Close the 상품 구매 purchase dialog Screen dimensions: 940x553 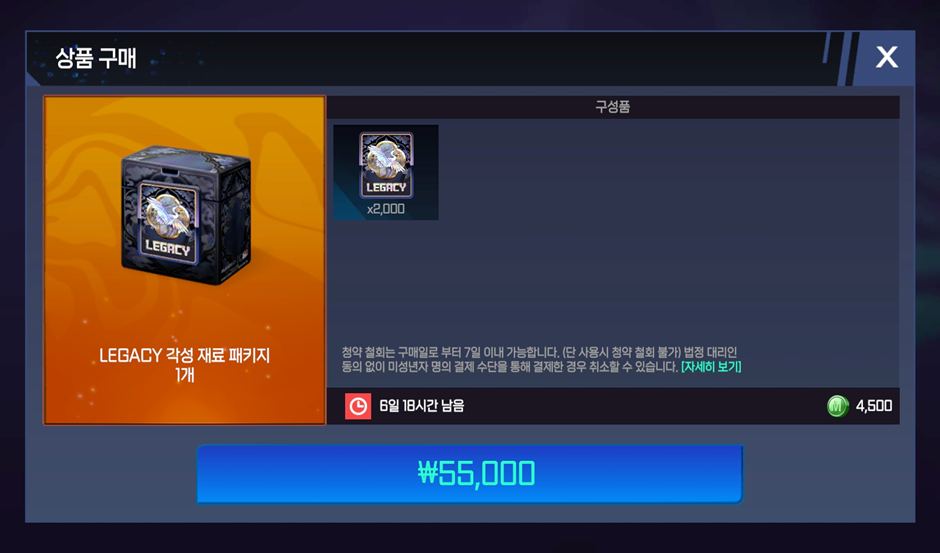coord(887,58)
